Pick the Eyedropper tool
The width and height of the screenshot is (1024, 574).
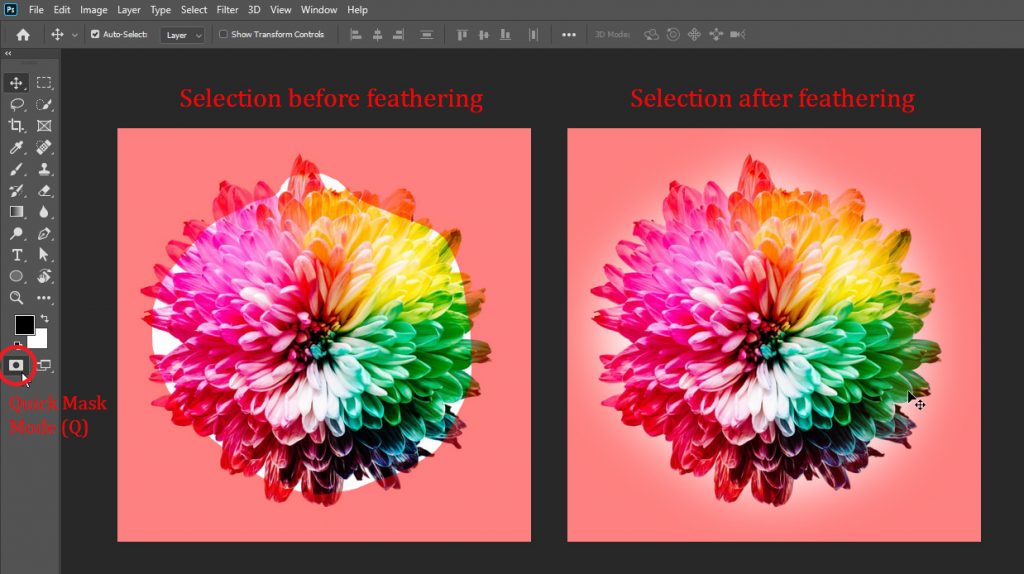(x=17, y=148)
